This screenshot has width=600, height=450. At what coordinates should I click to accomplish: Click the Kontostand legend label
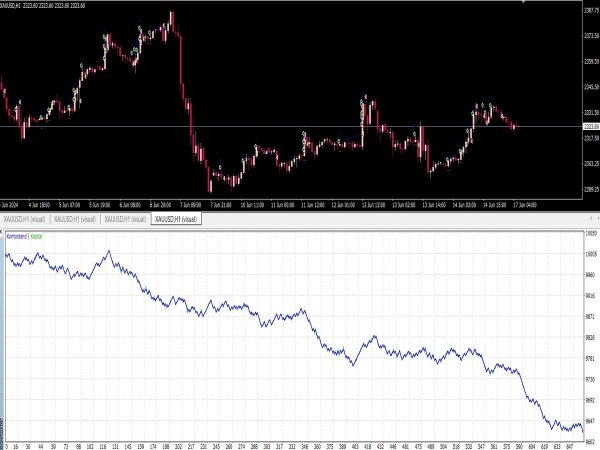[x=17, y=237]
